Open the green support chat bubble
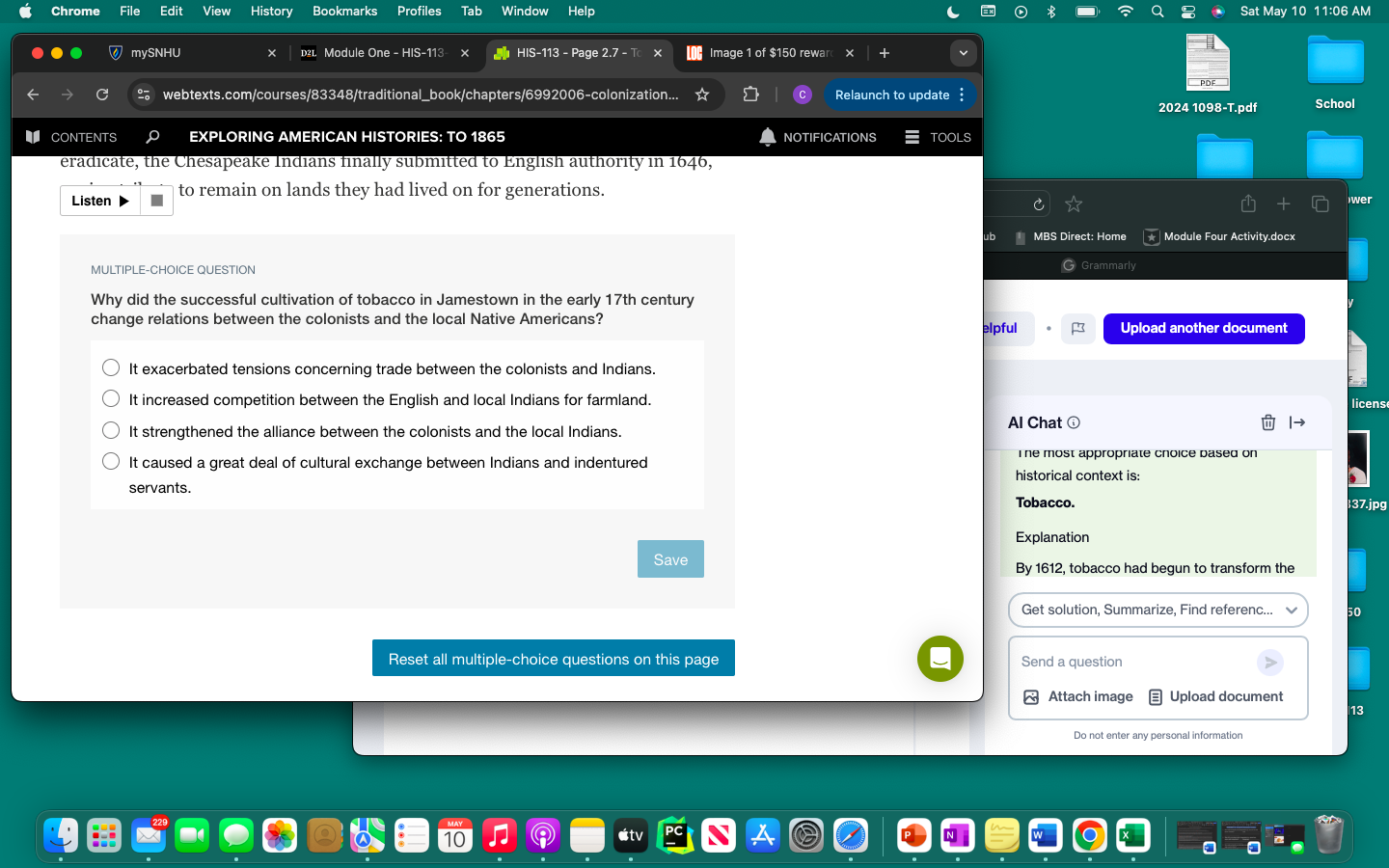The image size is (1389, 868). (x=940, y=660)
